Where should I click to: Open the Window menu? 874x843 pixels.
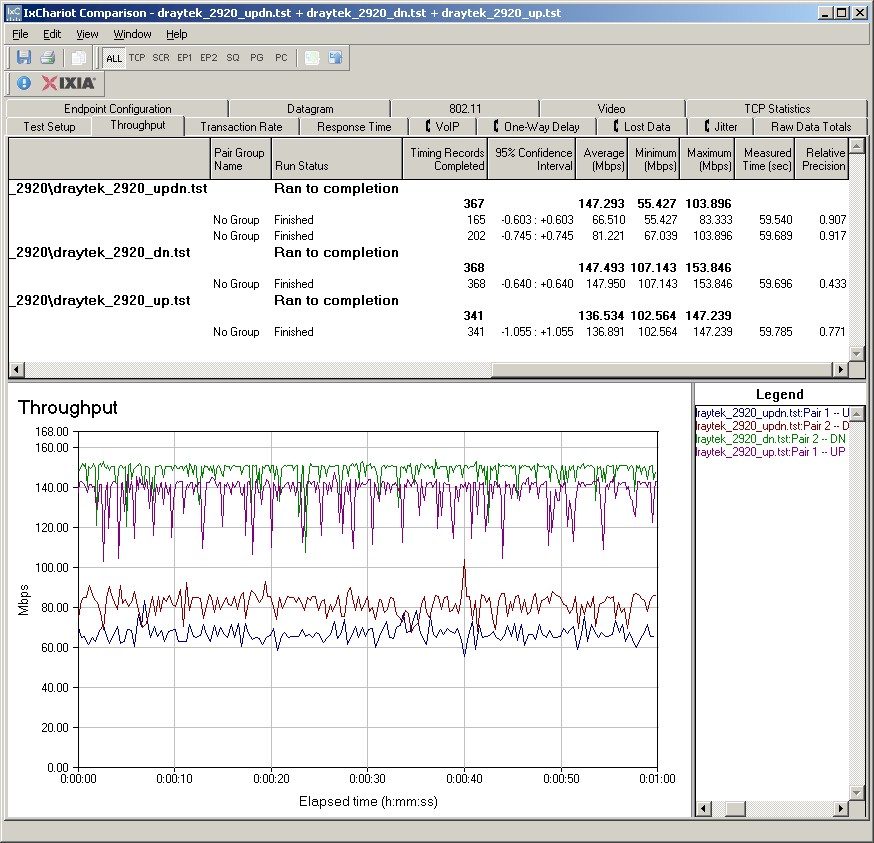coord(132,34)
